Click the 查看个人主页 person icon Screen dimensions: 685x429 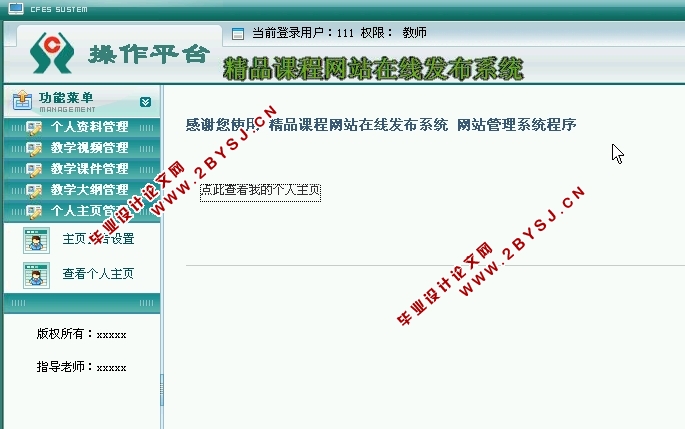36,275
